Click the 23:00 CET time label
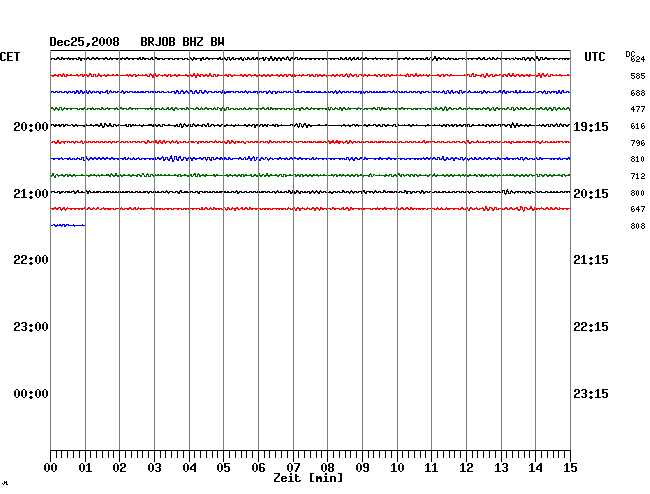This screenshot has height=494, width=650. click(x=31, y=327)
